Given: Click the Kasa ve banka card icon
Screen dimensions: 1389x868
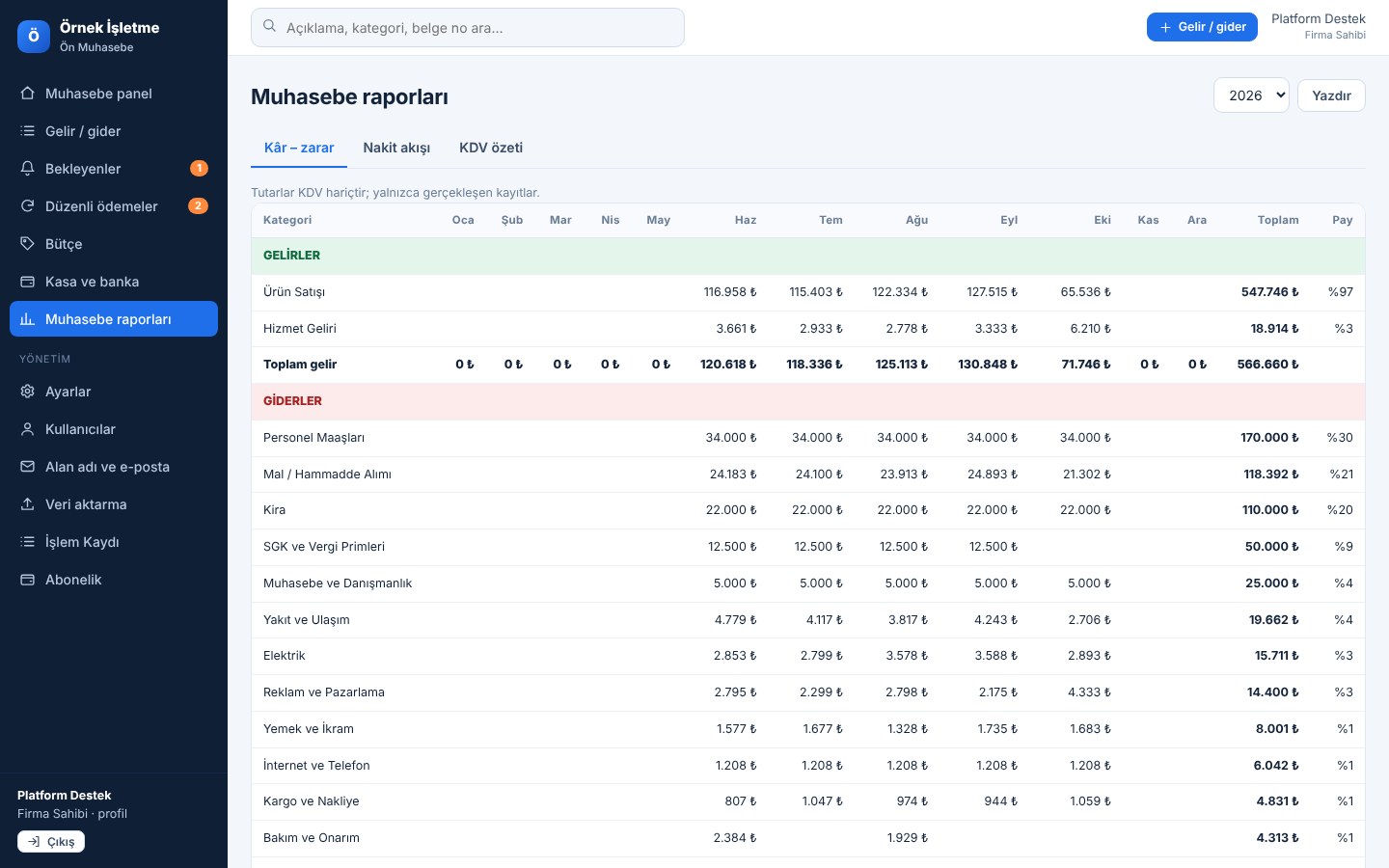Looking at the screenshot, I should tap(27, 282).
